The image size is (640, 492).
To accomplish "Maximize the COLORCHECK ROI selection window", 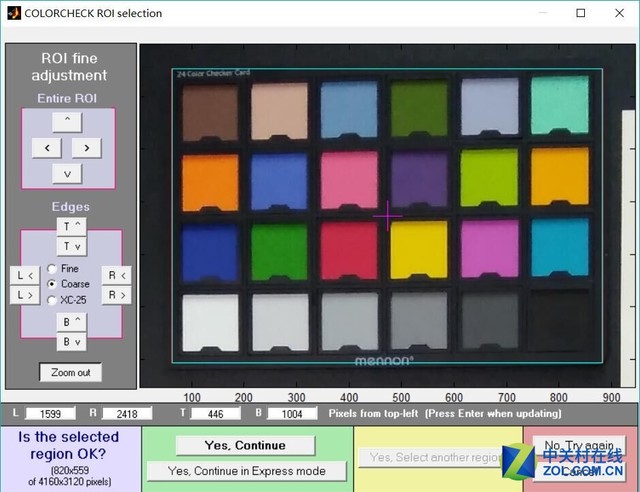I will [580, 13].
